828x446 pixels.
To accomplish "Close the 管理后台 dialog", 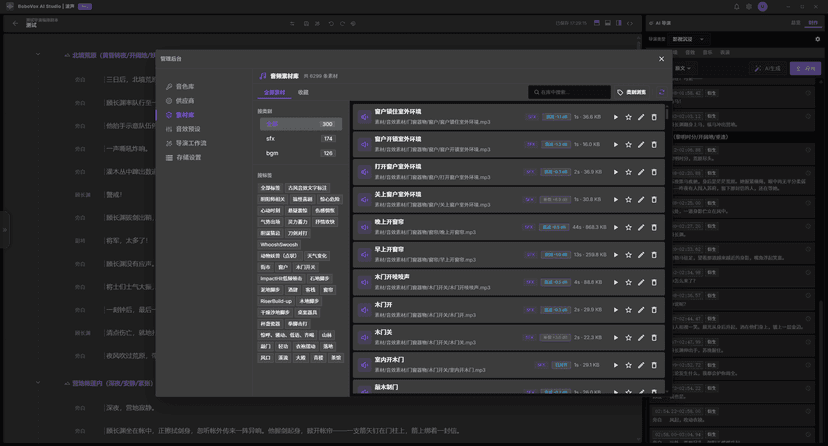I will 661,59.
